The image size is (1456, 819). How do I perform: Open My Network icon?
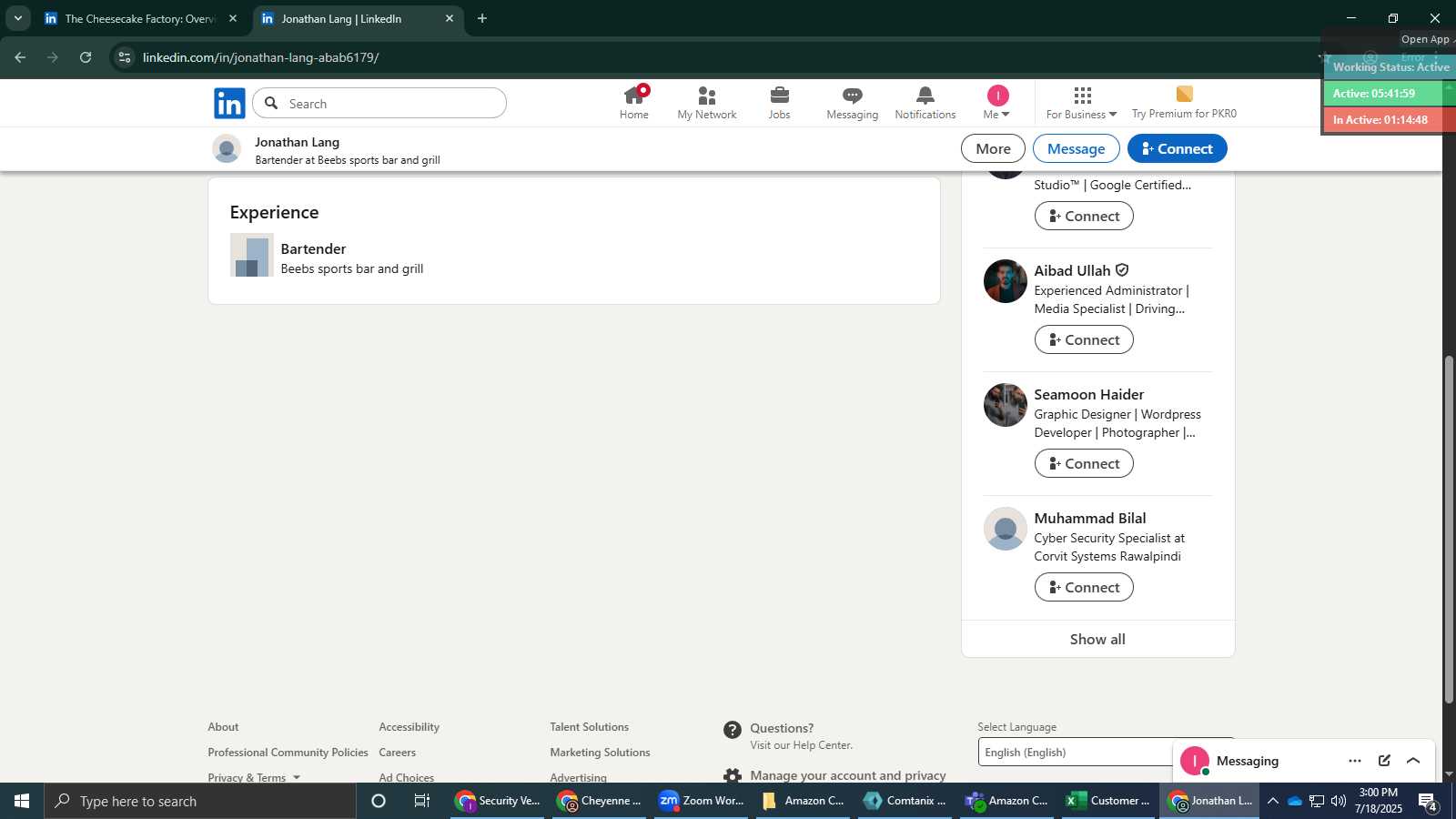point(707,103)
